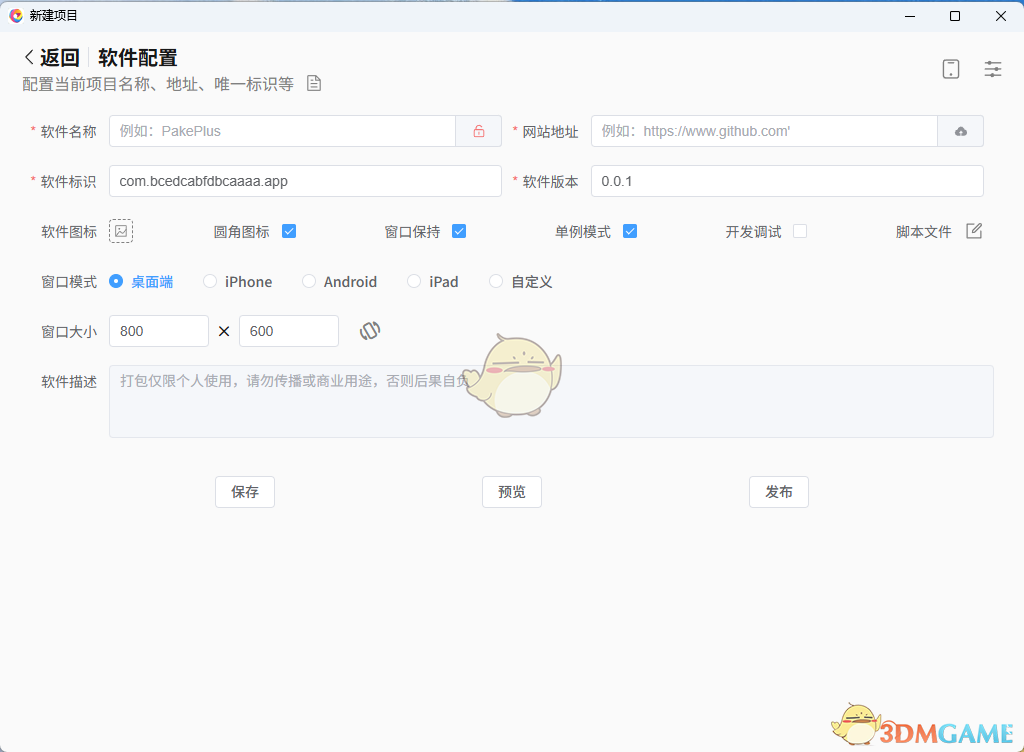The height and width of the screenshot is (752, 1024).
Task: Disable the 圆角图标 checkbox
Action: tap(288, 231)
